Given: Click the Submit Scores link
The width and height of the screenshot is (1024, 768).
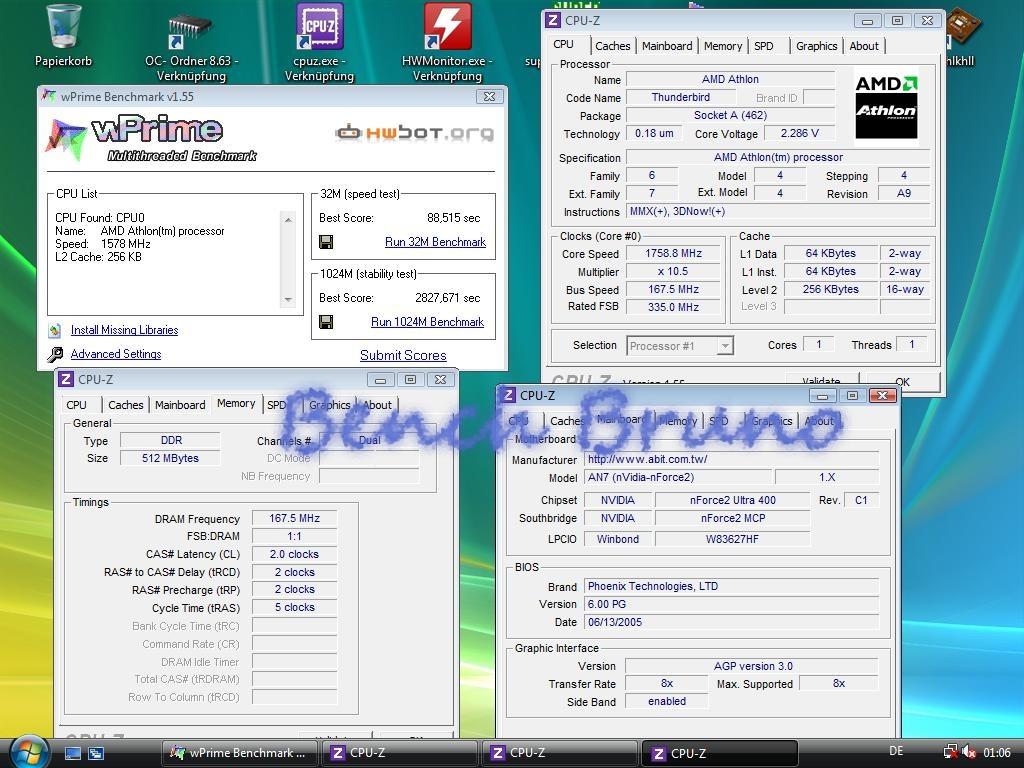Looking at the screenshot, I should pyautogui.click(x=403, y=356).
